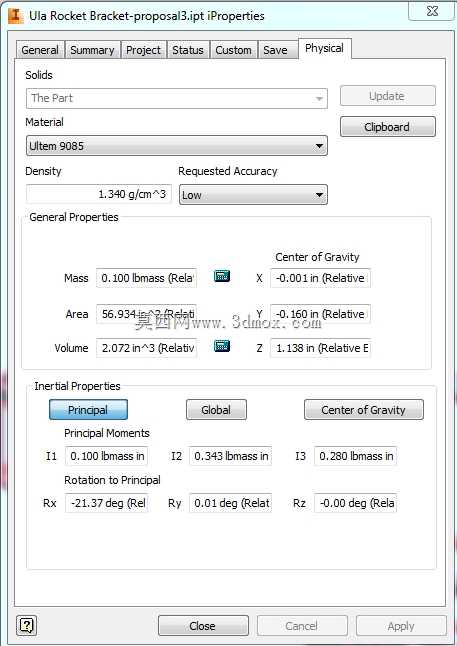Select the Status tab

point(188,50)
